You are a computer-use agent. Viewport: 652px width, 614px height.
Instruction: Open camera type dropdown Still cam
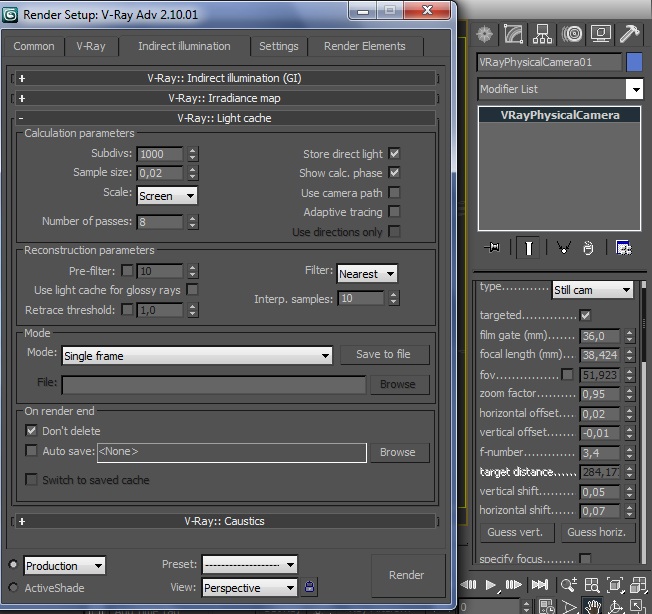pyautogui.click(x=593, y=290)
